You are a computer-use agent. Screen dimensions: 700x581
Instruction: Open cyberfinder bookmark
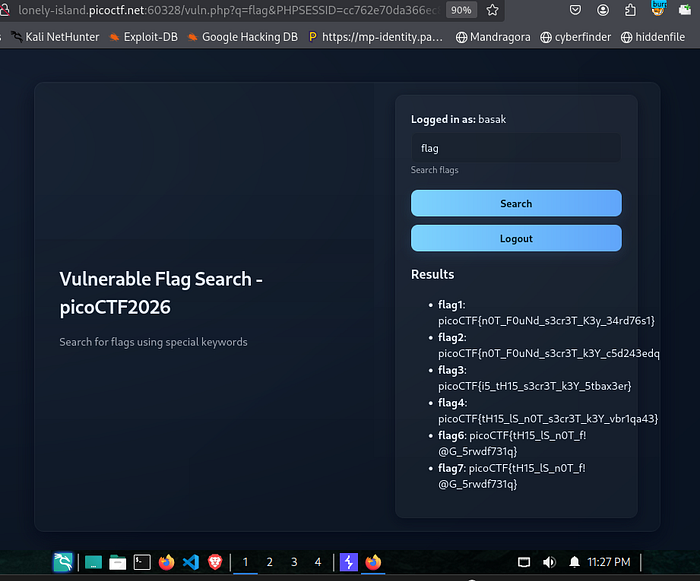(x=575, y=37)
